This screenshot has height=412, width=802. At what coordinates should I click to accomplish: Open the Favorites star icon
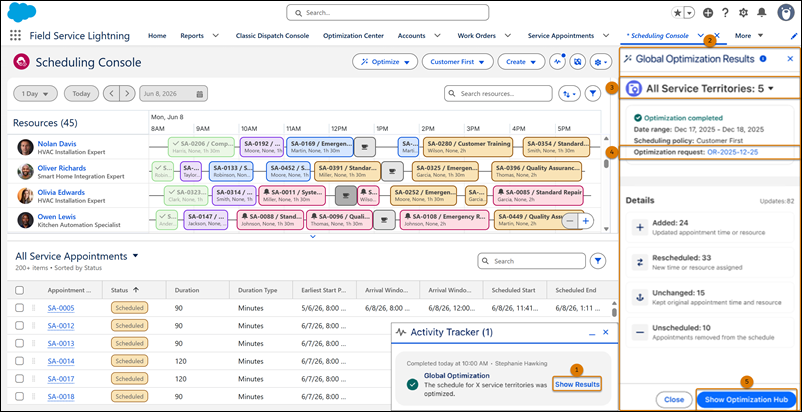tap(678, 13)
